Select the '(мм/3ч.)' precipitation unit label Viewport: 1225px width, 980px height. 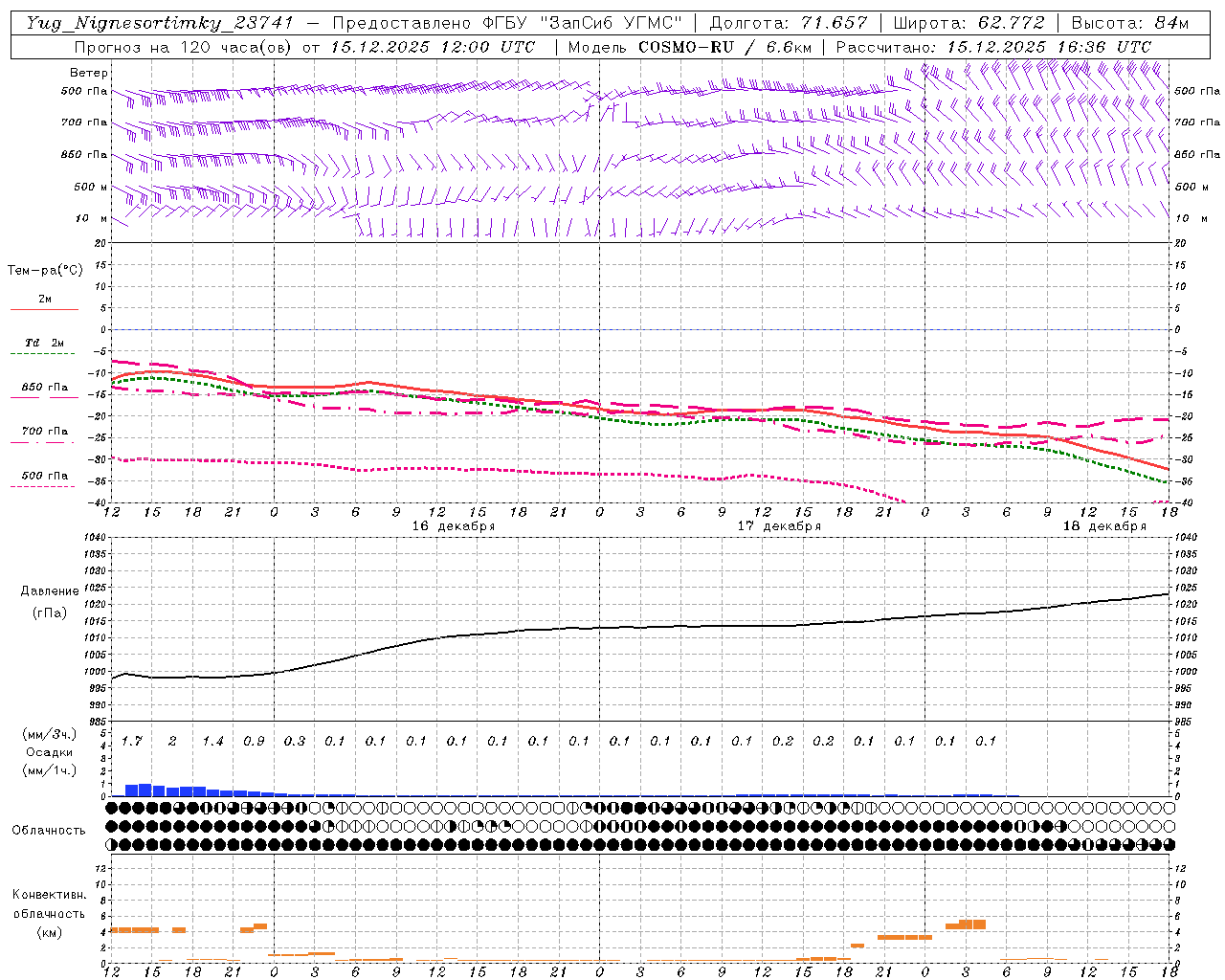[50, 734]
